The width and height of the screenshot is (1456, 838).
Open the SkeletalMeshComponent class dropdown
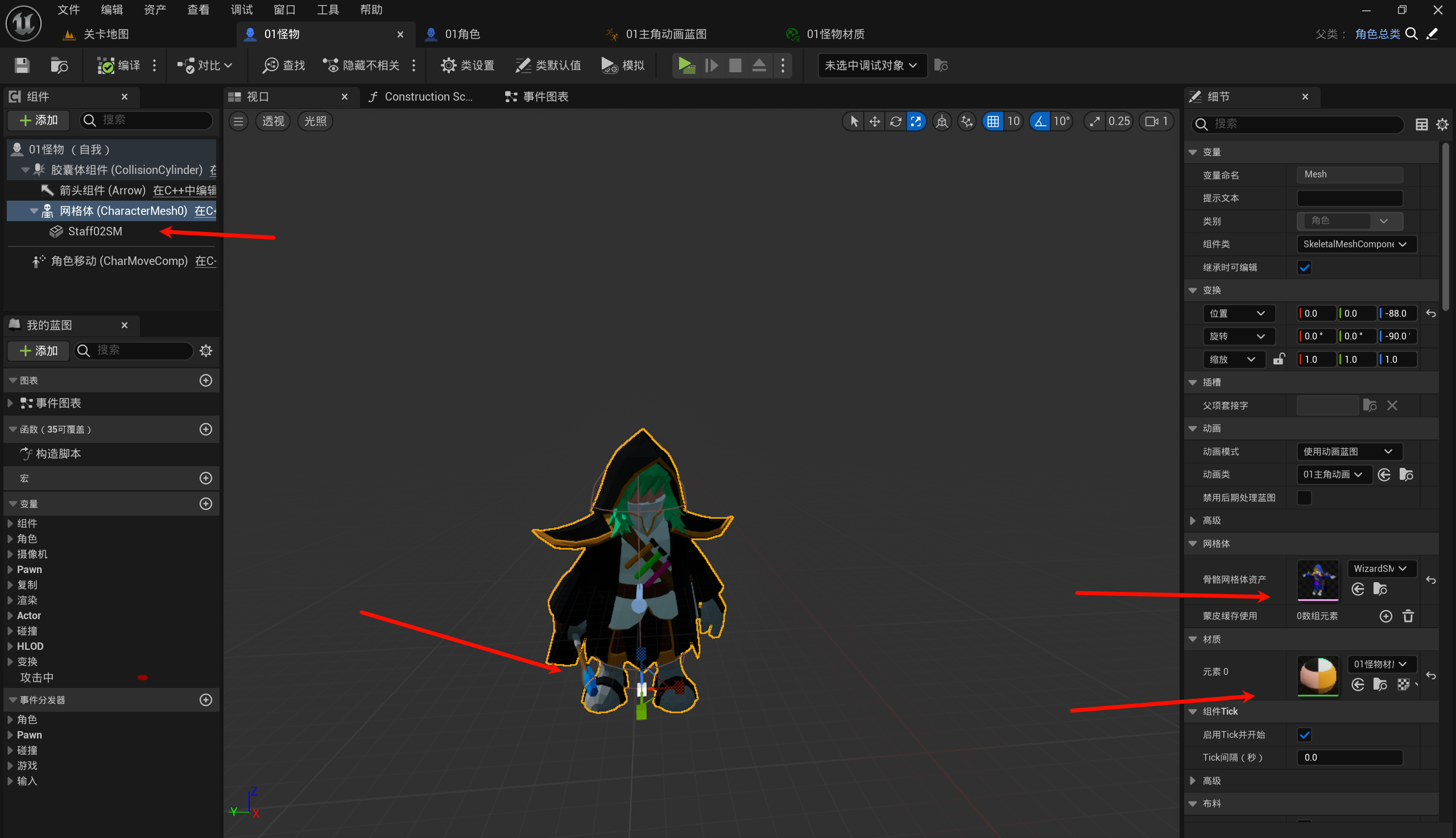point(1356,244)
